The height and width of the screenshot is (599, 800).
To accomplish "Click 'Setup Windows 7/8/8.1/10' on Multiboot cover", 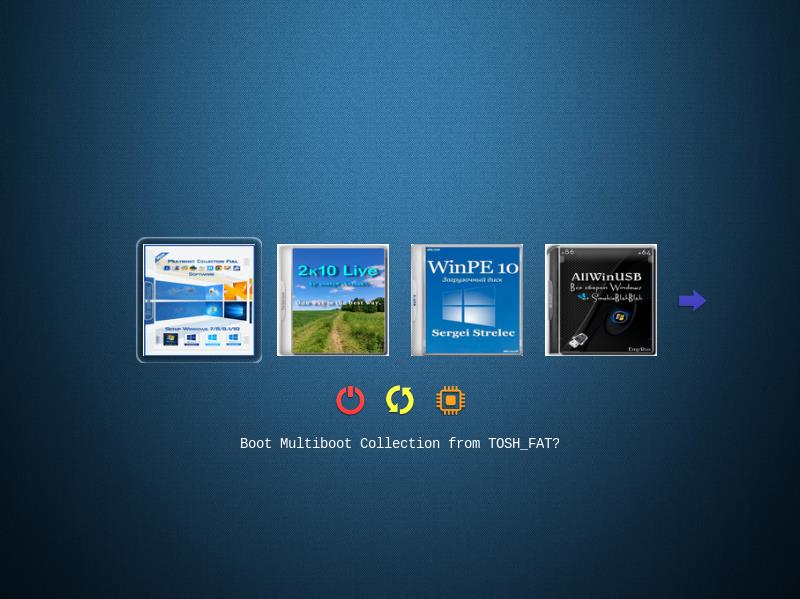I will [204, 328].
